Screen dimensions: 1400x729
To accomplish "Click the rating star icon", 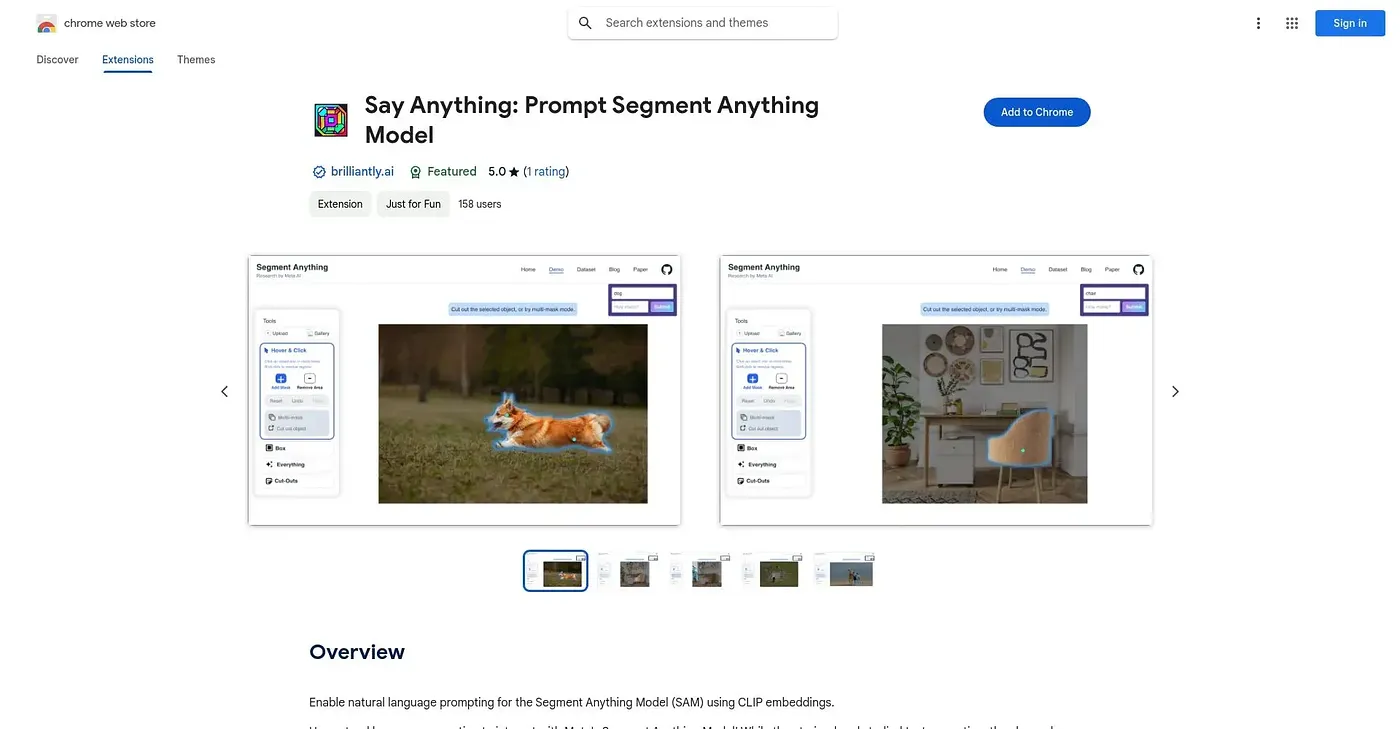I will coord(514,172).
